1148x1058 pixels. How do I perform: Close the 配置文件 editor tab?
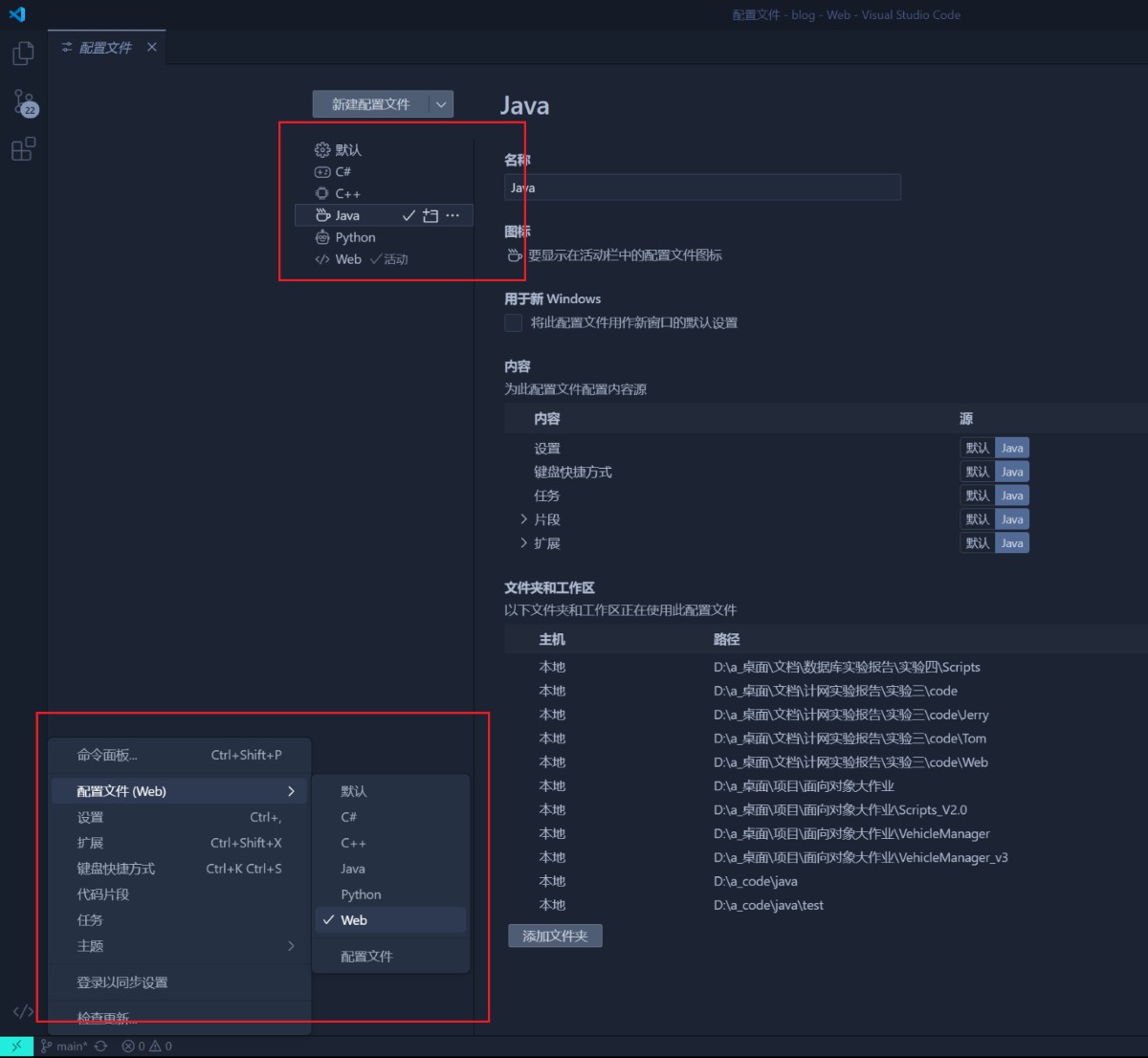pyautogui.click(x=151, y=47)
